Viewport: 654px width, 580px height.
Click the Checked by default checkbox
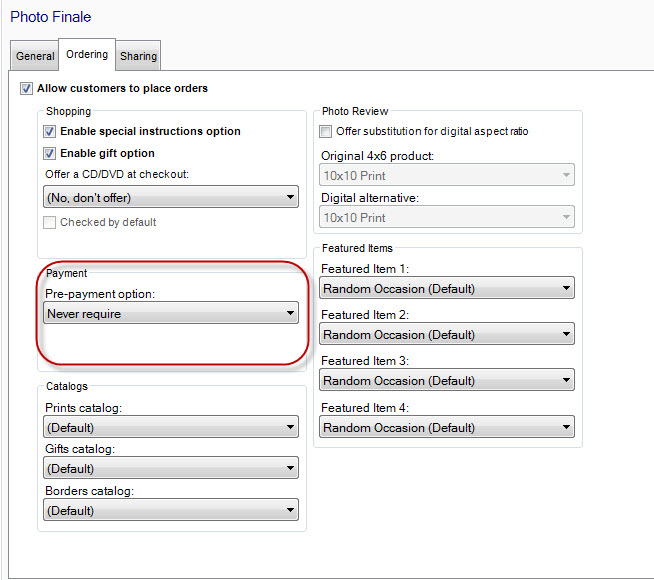coord(49,222)
